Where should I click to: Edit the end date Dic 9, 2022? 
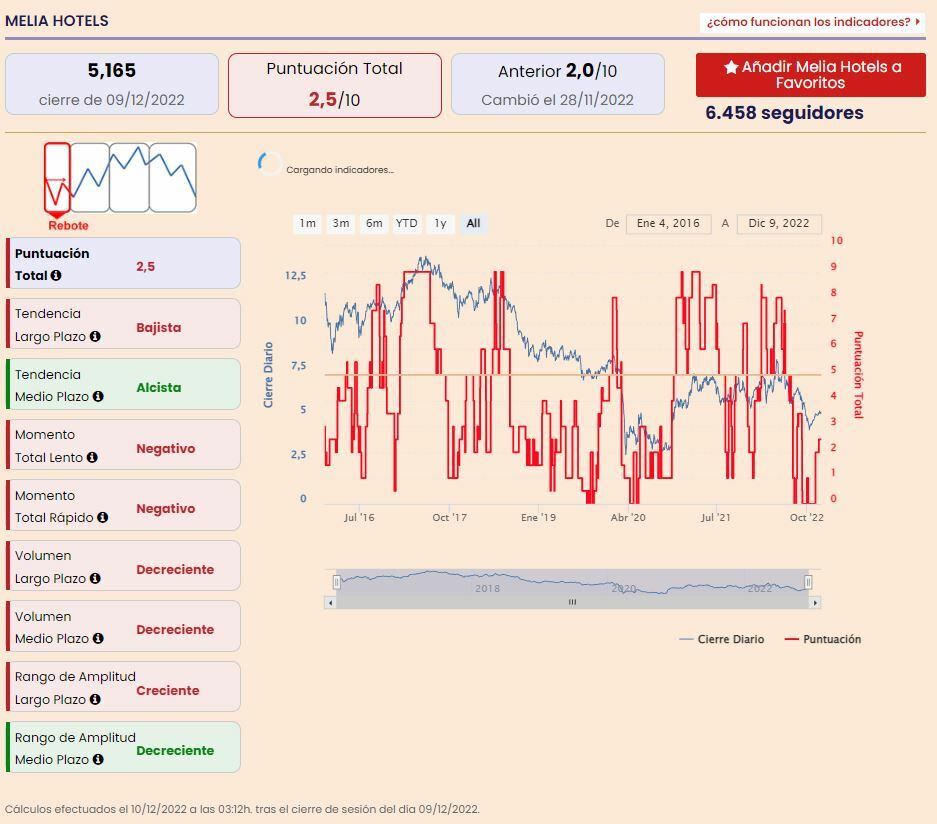pos(779,223)
